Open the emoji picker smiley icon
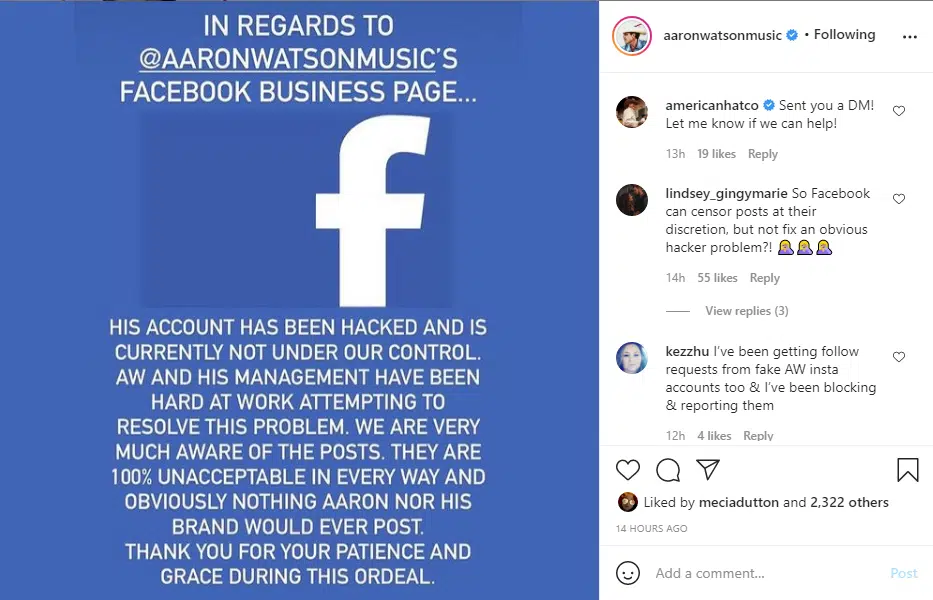Image resolution: width=933 pixels, height=600 pixels. [628, 573]
